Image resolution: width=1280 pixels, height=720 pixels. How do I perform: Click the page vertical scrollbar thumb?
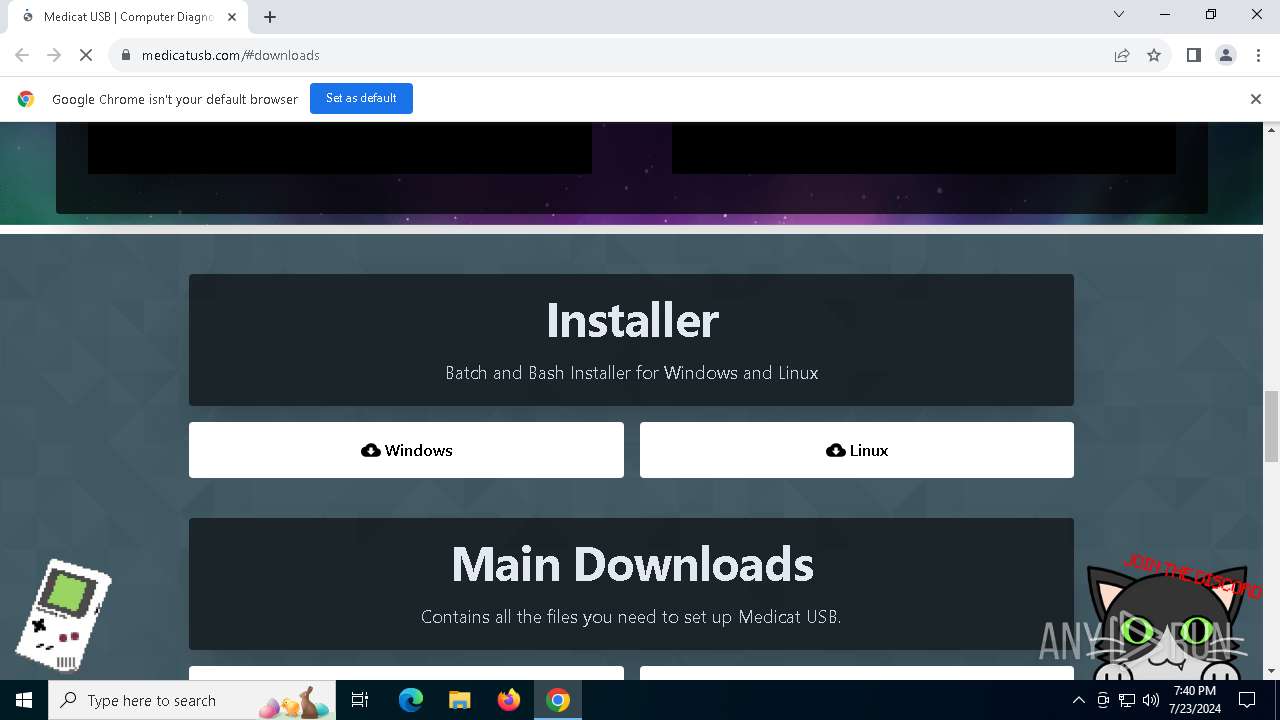click(1271, 427)
